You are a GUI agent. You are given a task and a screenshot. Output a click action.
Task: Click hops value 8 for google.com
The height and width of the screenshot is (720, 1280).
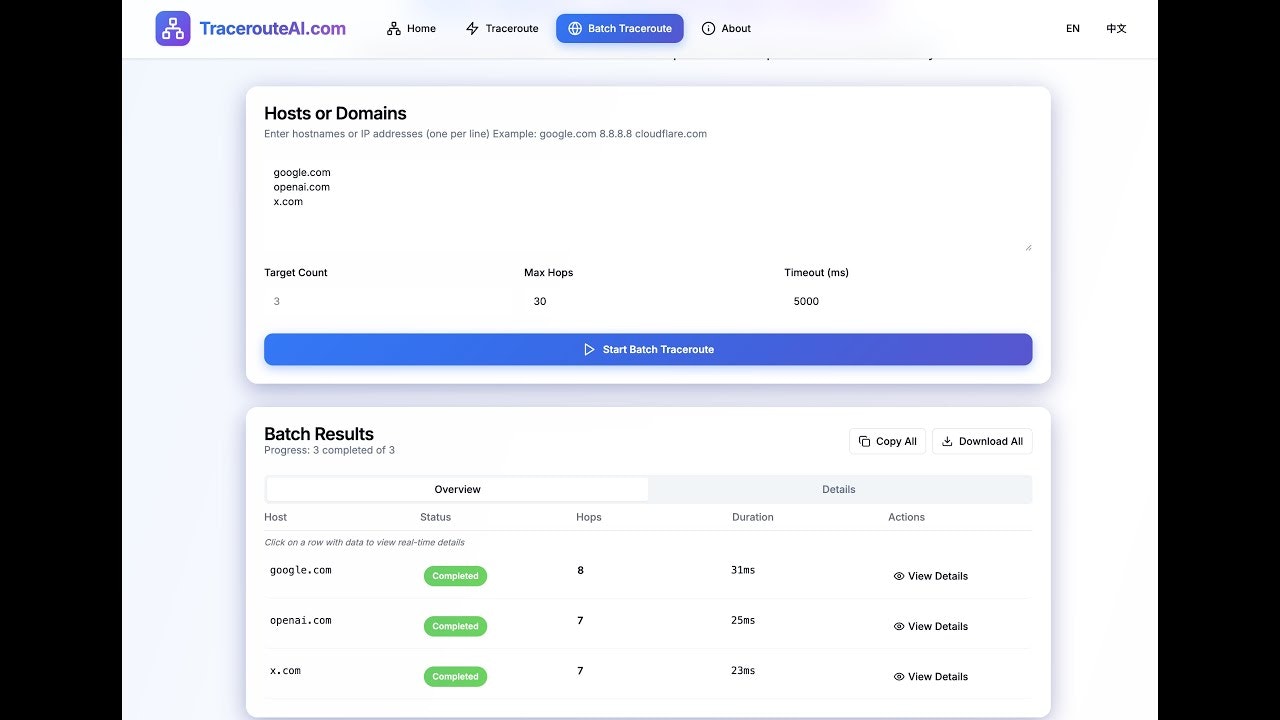click(580, 570)
